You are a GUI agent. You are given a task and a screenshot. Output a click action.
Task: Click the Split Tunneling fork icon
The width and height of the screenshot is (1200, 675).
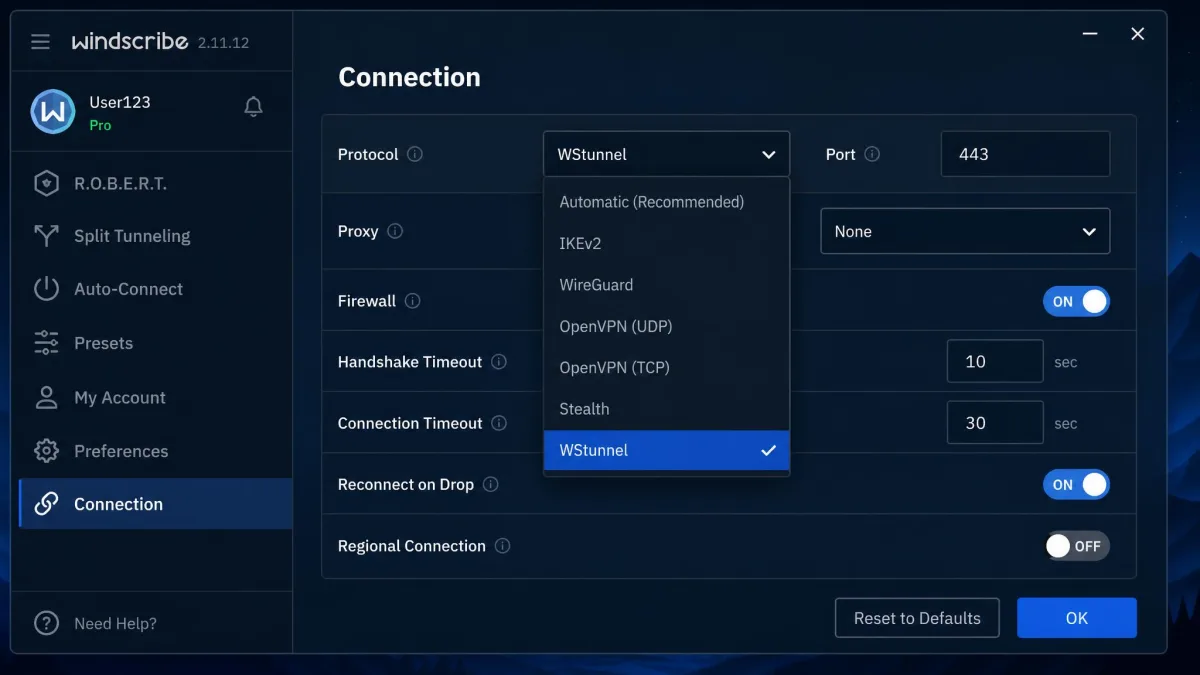(x=46, y=236)
